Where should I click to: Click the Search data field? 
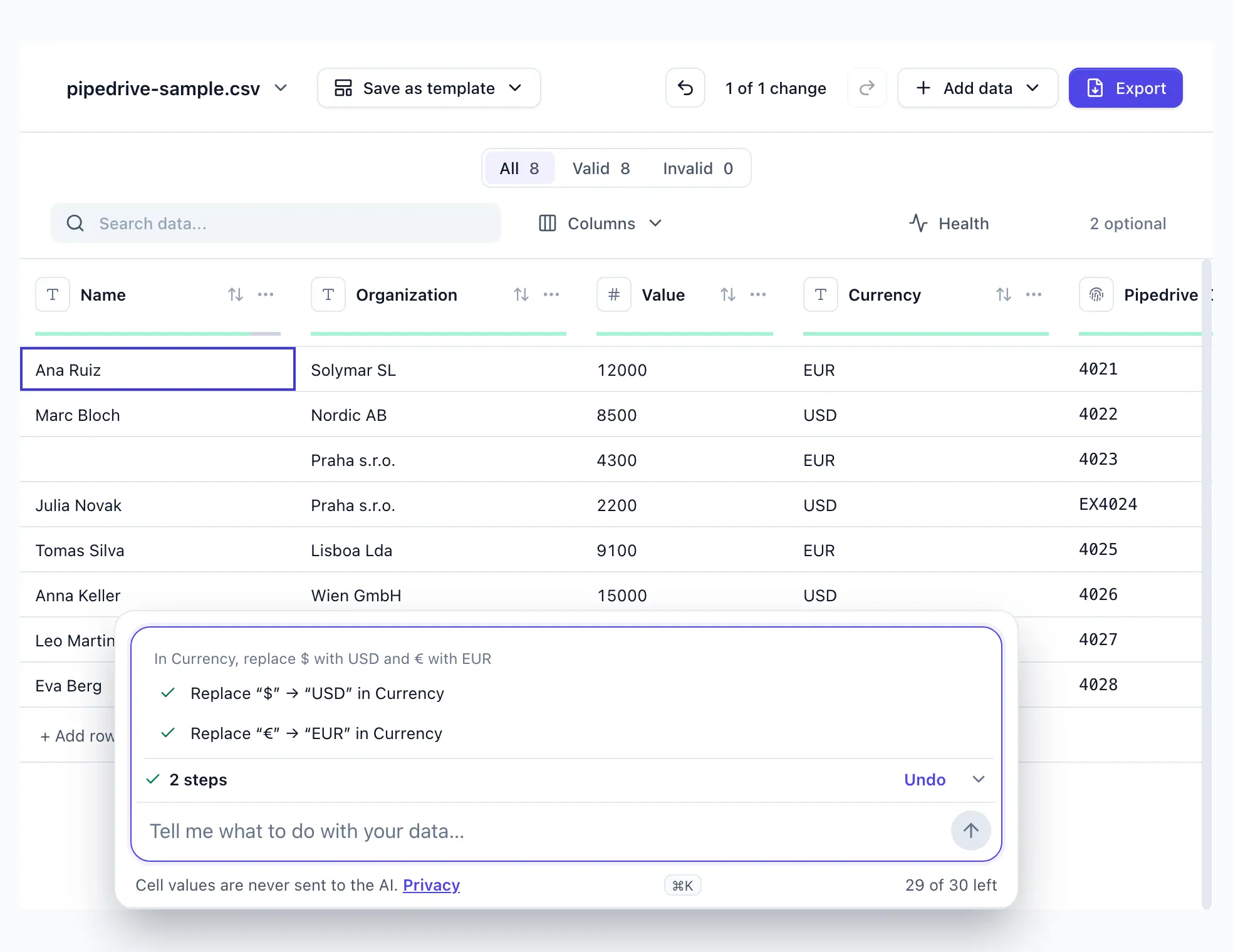(276, 223)
